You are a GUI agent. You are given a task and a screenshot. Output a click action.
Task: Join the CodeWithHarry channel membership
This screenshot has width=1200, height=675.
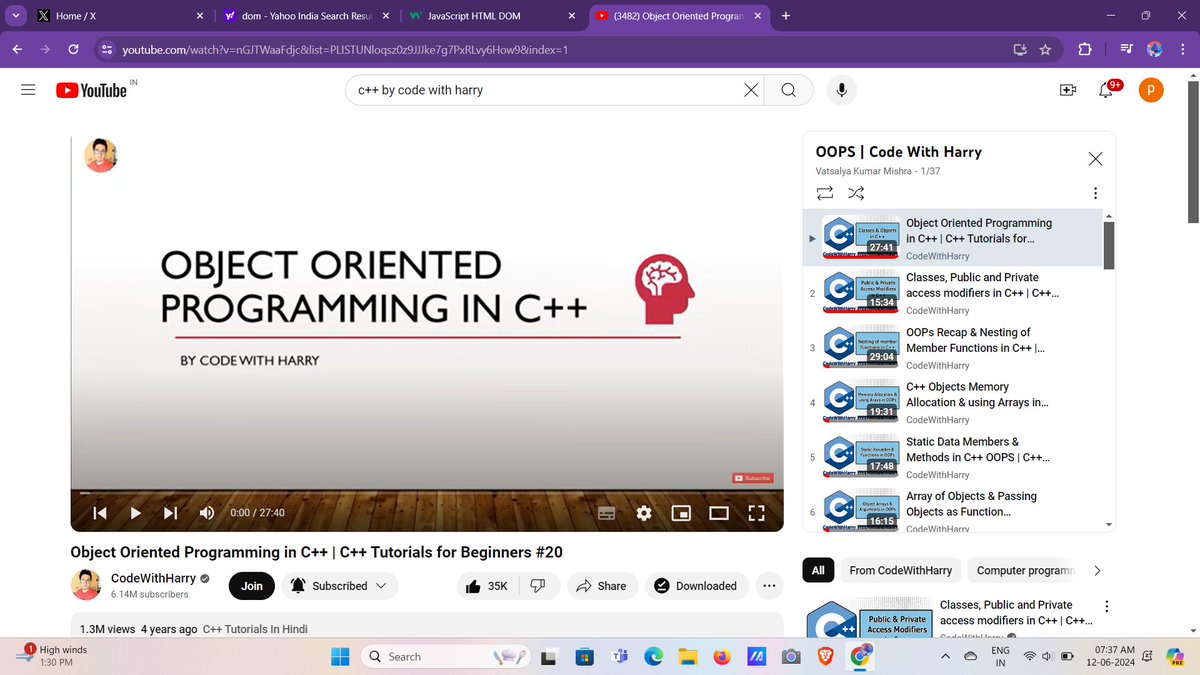pos(252,586)
